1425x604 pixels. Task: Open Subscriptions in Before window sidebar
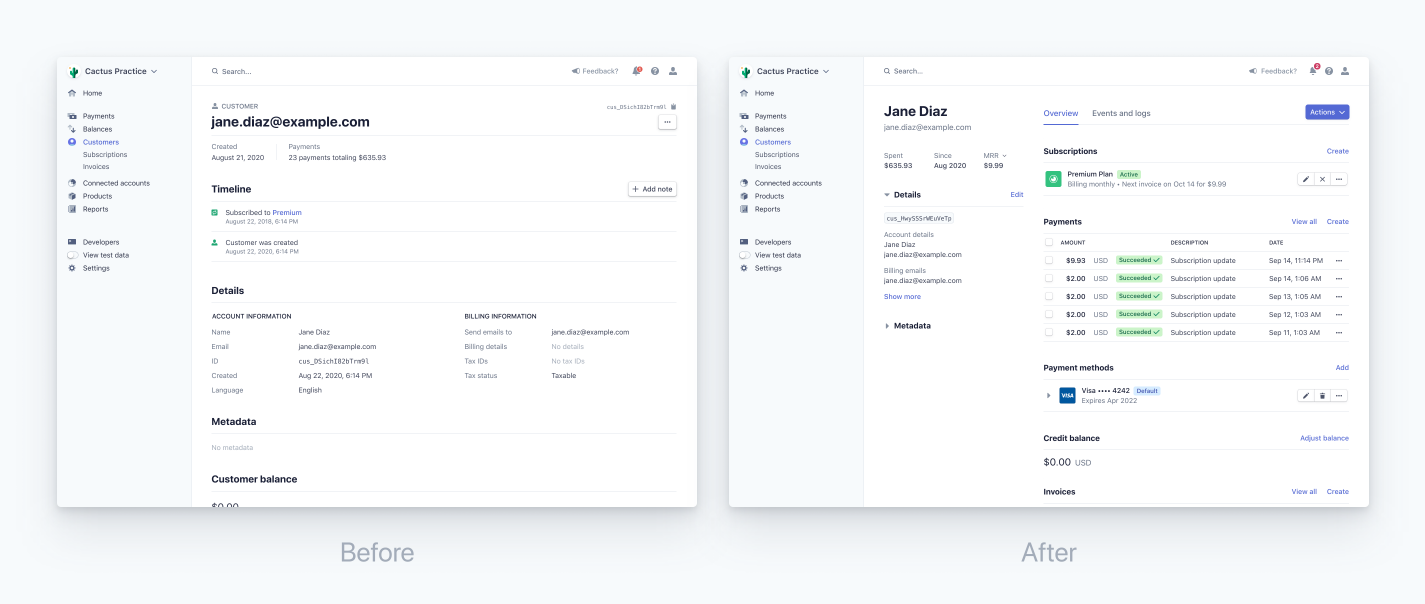pos(105,155)
